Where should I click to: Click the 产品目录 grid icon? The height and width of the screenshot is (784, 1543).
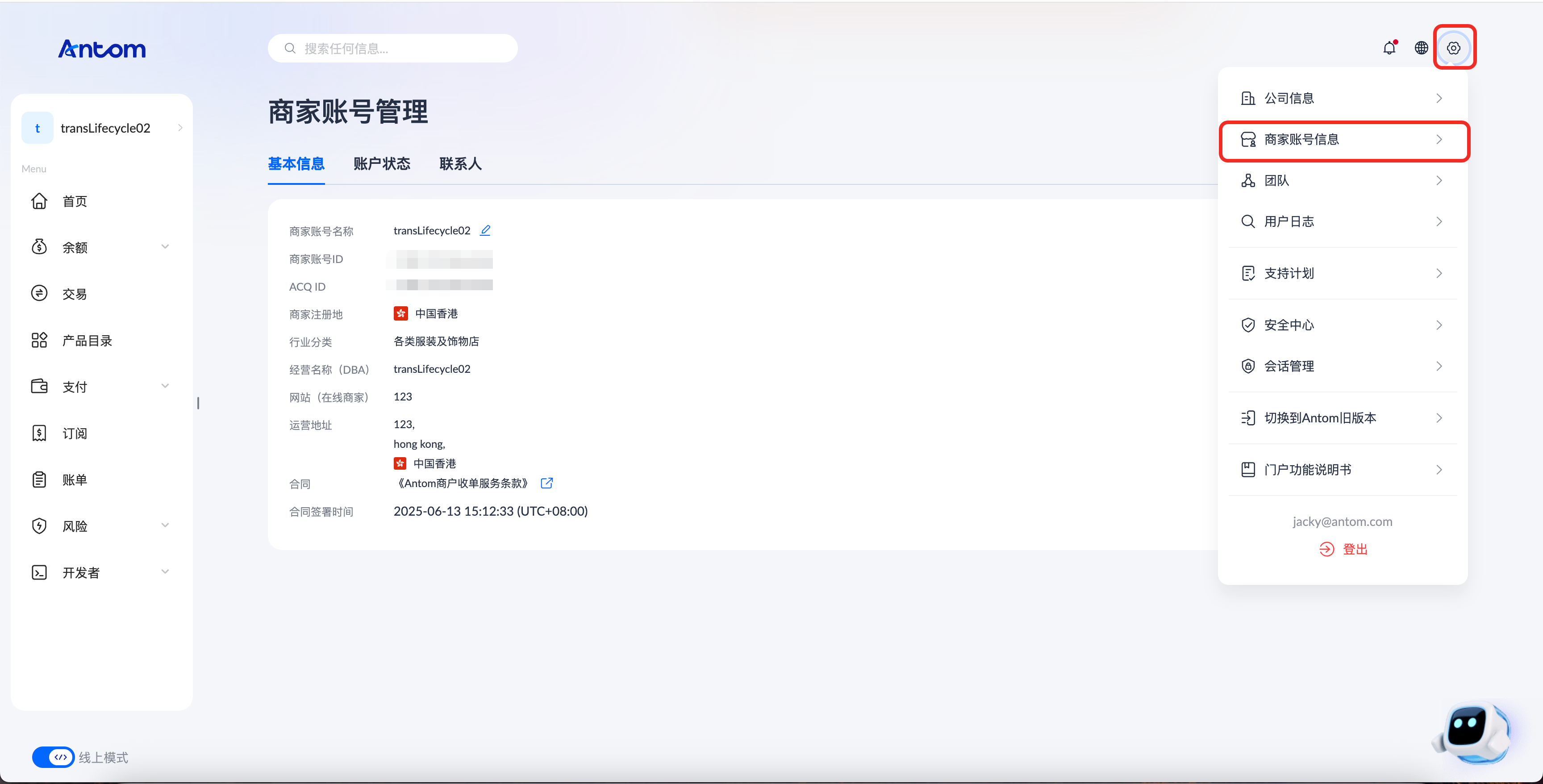pos(39,340)
